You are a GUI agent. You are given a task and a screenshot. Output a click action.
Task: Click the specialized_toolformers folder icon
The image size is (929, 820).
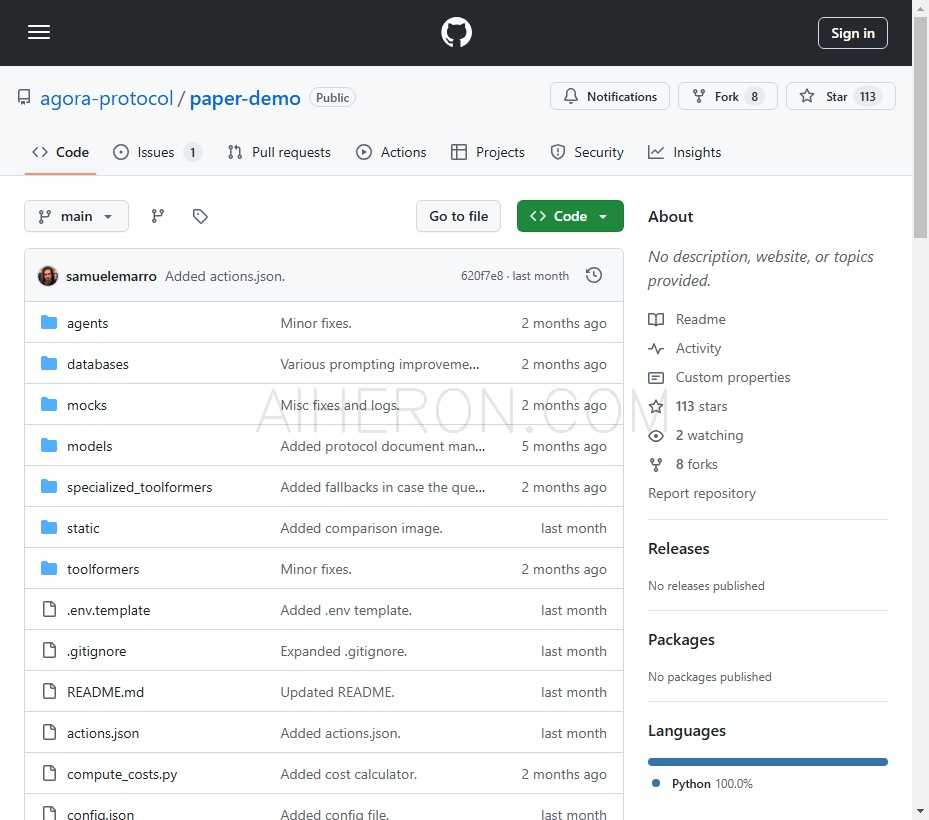[49, 486]
